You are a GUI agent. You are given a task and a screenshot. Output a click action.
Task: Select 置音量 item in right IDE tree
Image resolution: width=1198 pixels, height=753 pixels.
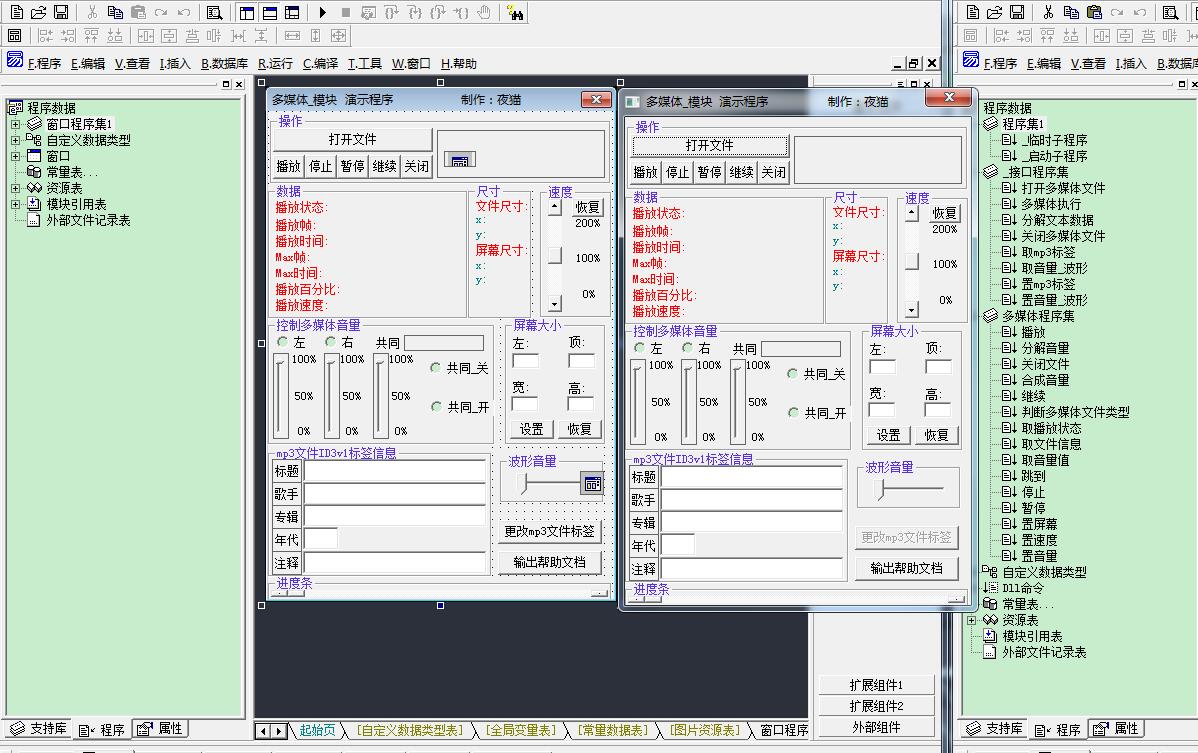(x=1039, y=556)
